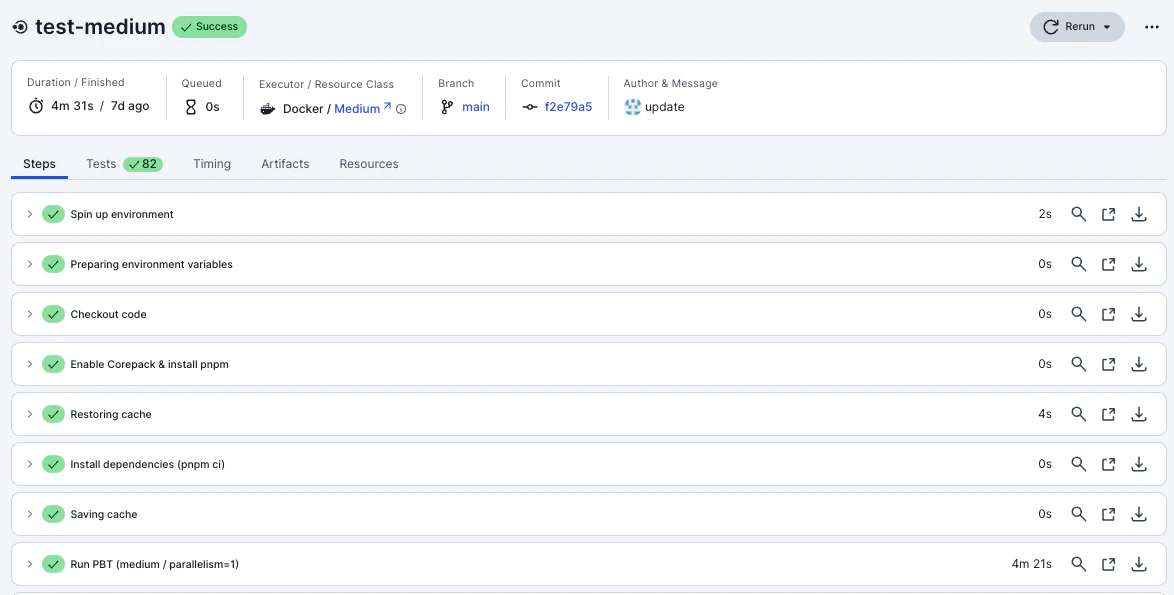Click the Success status badge

[210, 27]
